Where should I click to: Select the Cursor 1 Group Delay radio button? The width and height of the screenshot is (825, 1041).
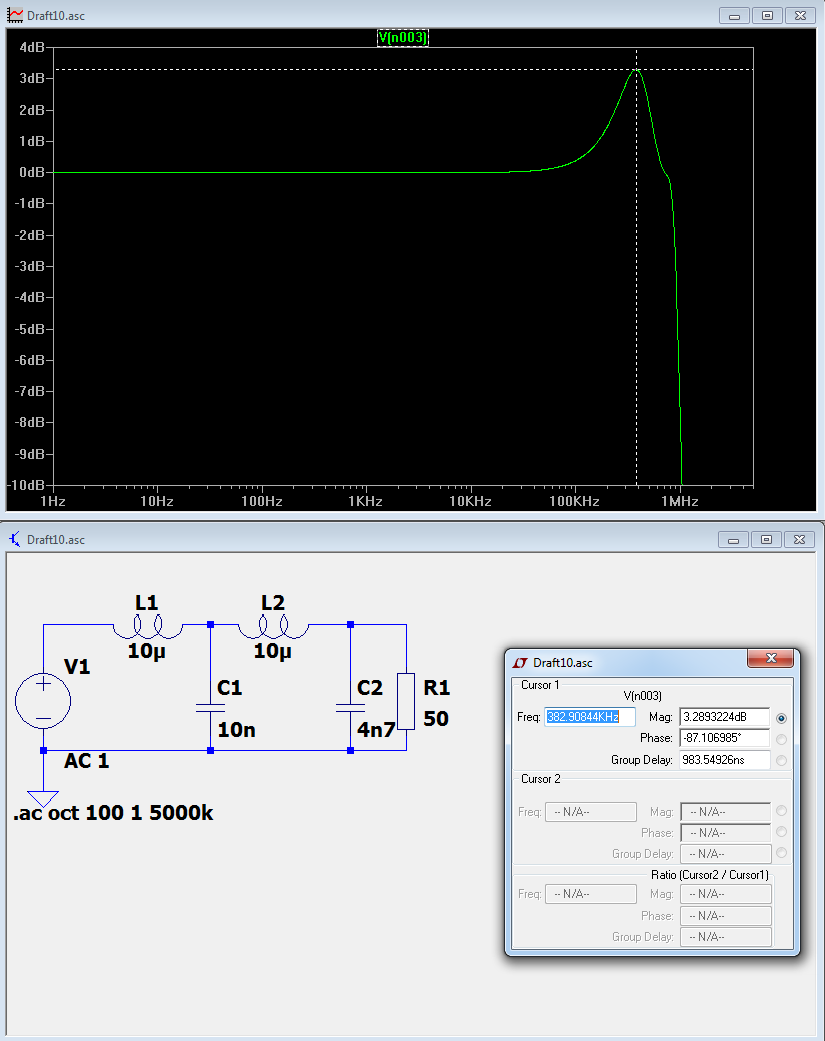point(781,760)
